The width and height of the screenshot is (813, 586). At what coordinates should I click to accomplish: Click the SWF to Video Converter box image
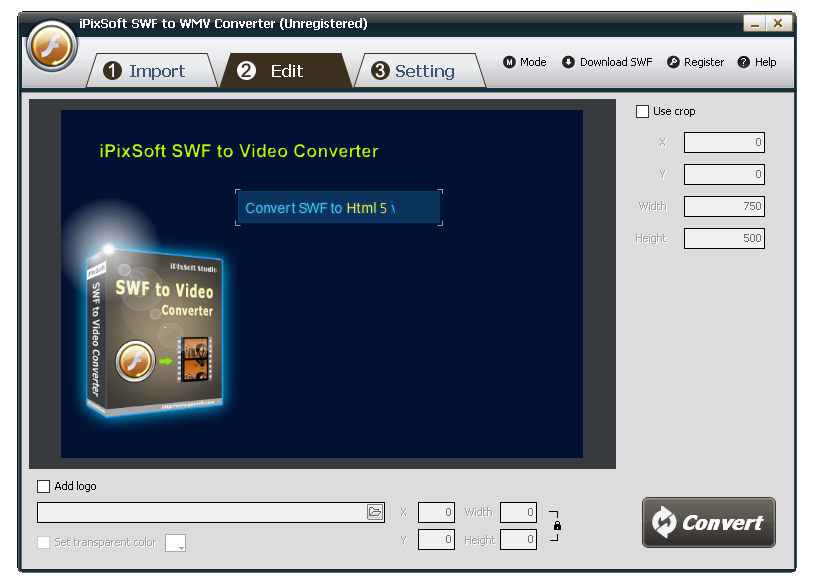(x=155, y=332)
